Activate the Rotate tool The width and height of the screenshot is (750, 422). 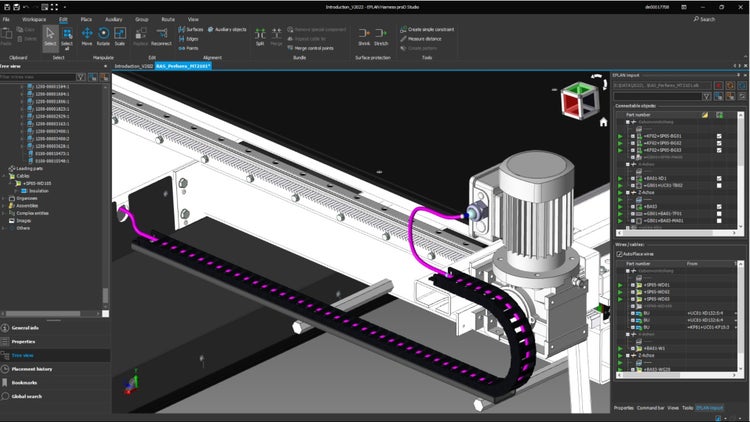click(103, 35)
